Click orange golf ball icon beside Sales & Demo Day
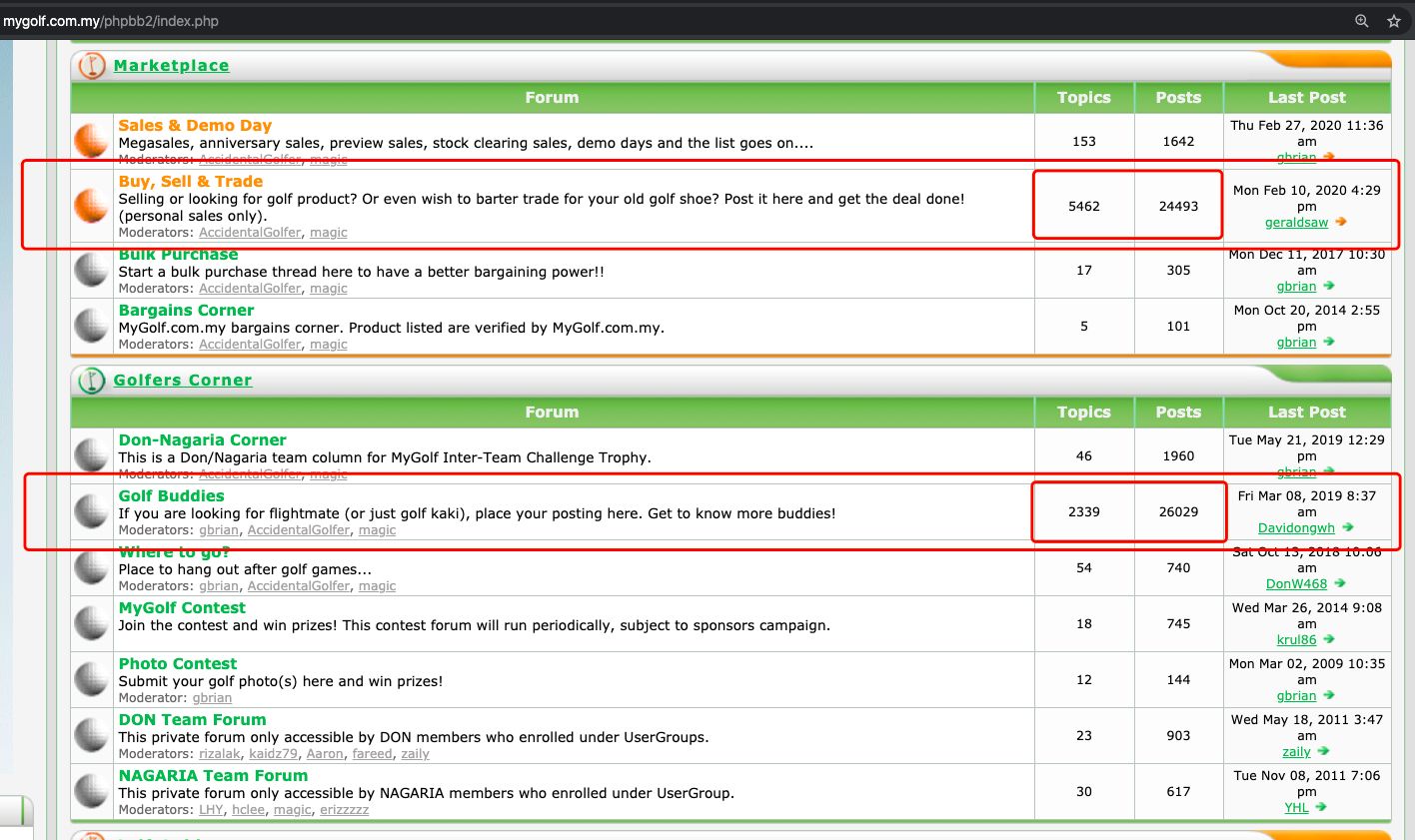Screen dimensions: 1415x840 (x=91, y=141)
